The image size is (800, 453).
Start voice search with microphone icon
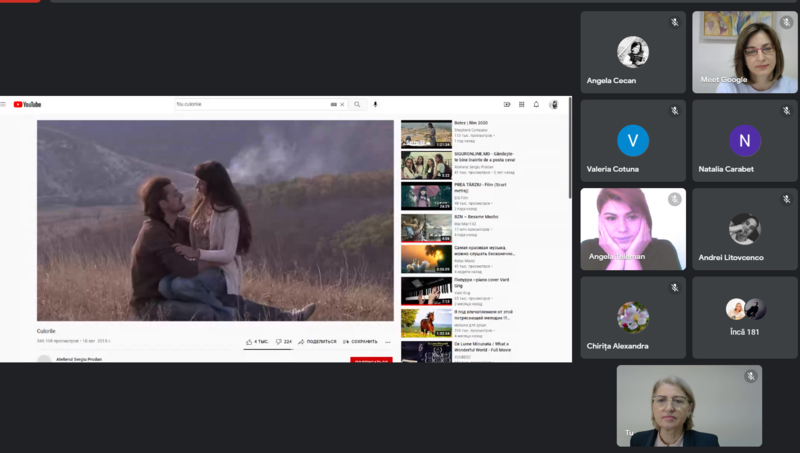click(376, 104)
